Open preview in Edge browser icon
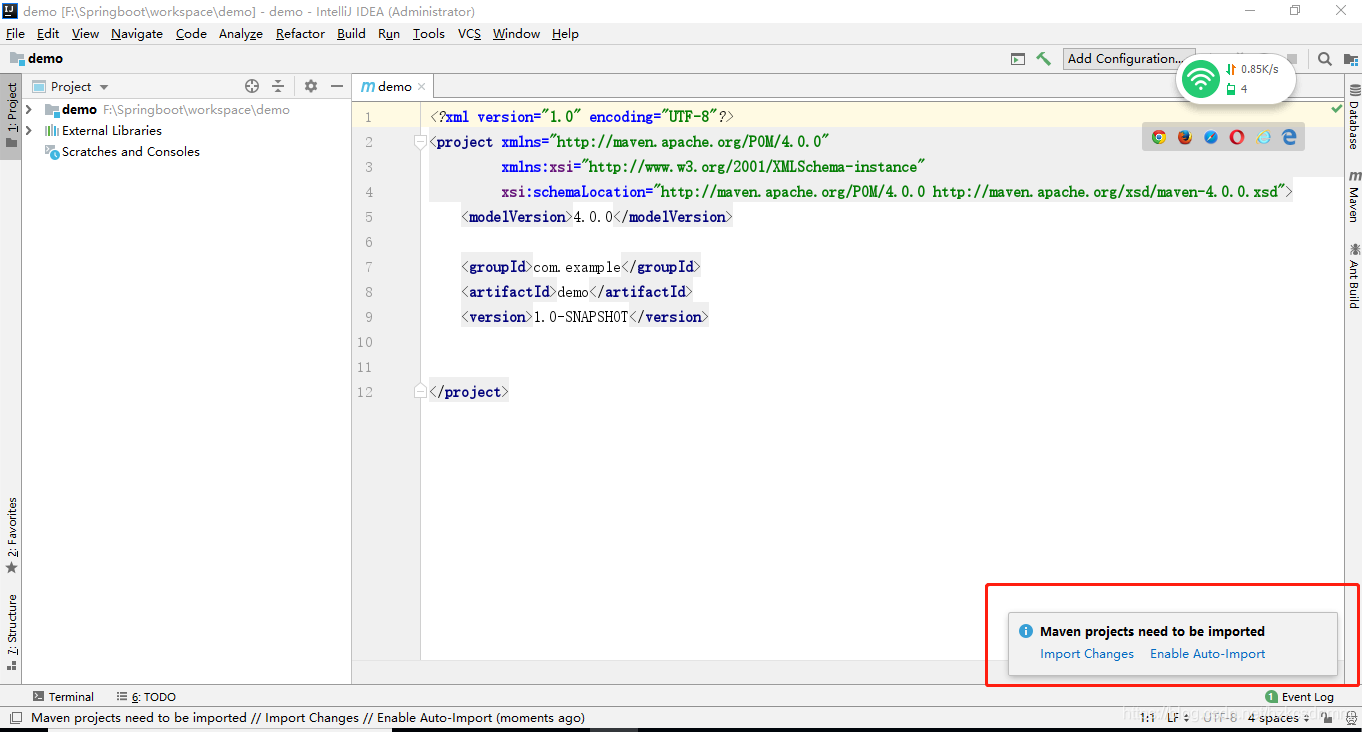The width and height of the screenshot is (1362, 732). point(1290,137)
